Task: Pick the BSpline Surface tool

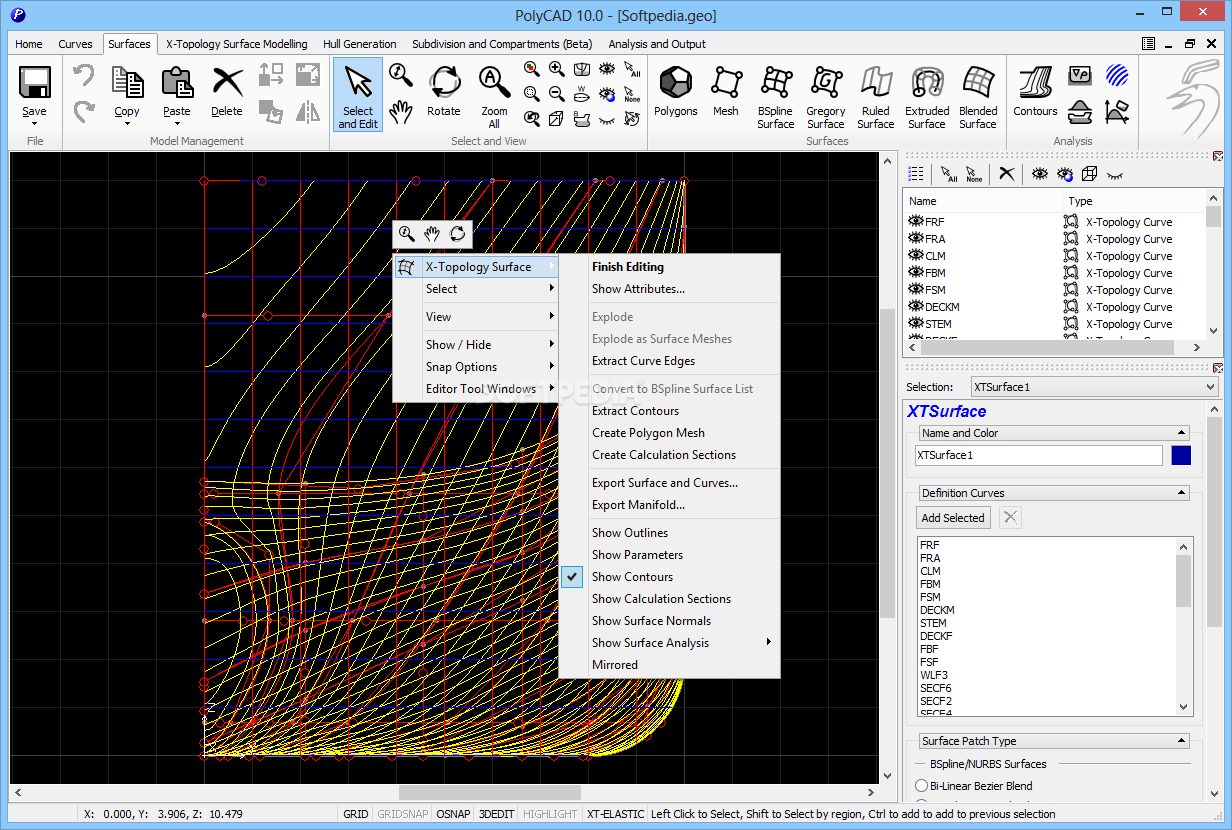Action: [776, 97]
